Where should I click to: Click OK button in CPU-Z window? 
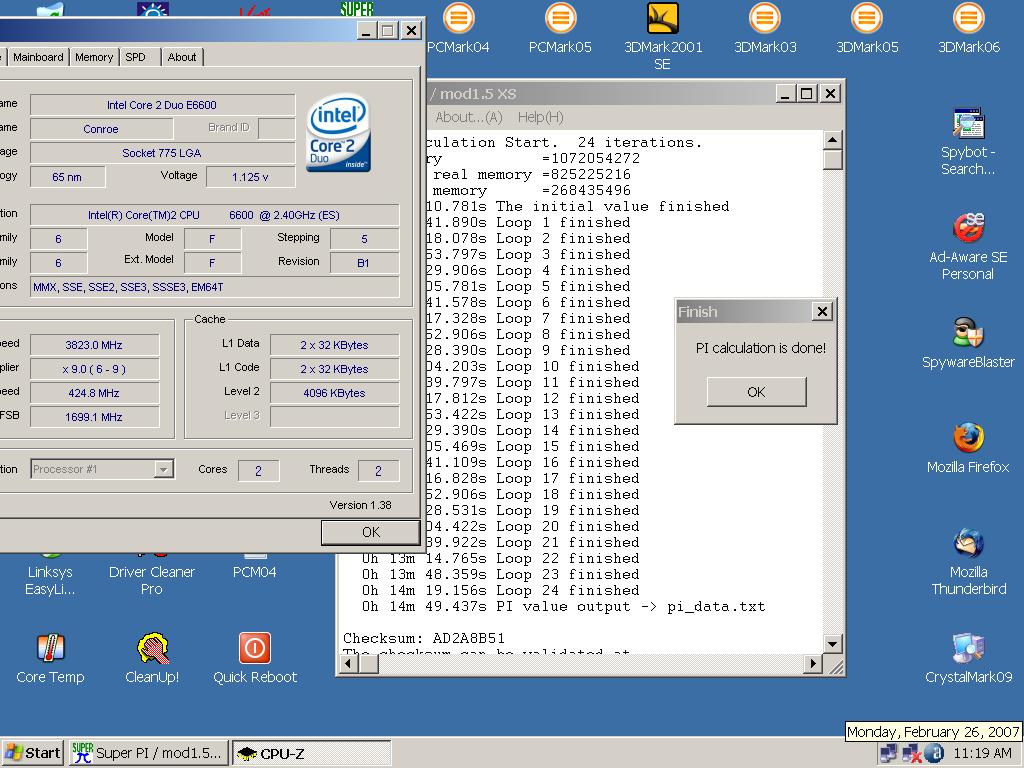[x=370, y=532]
